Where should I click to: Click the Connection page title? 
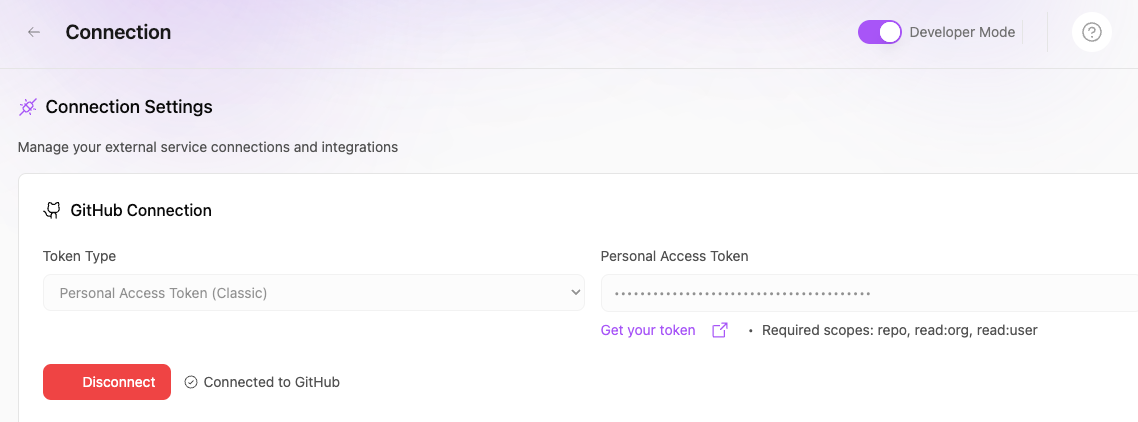pyautogui.click(x=118, y=32)
